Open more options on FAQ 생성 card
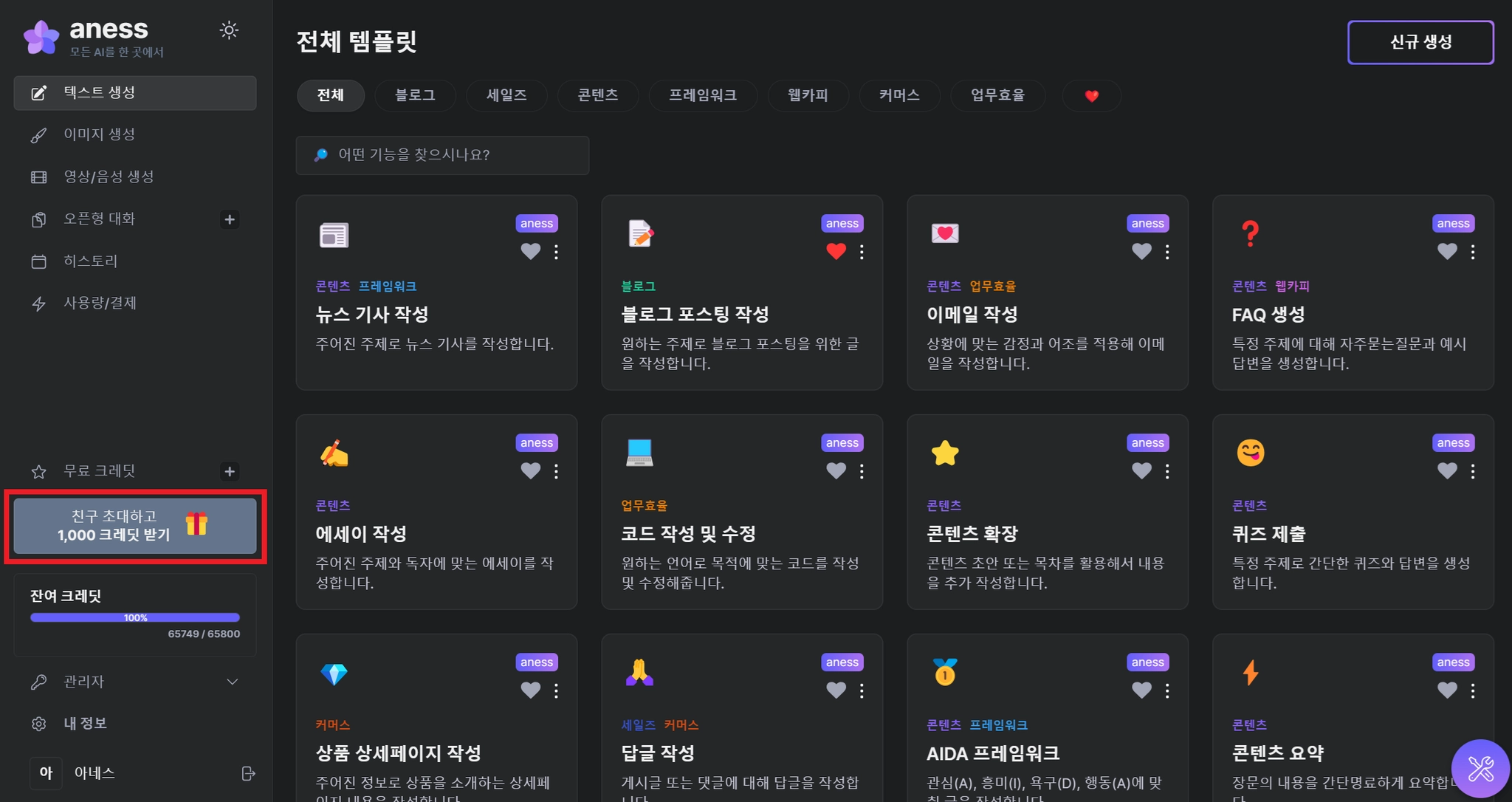This screenshot has width=1512, height=802. pyautogui.click(x=1472, y=252)
